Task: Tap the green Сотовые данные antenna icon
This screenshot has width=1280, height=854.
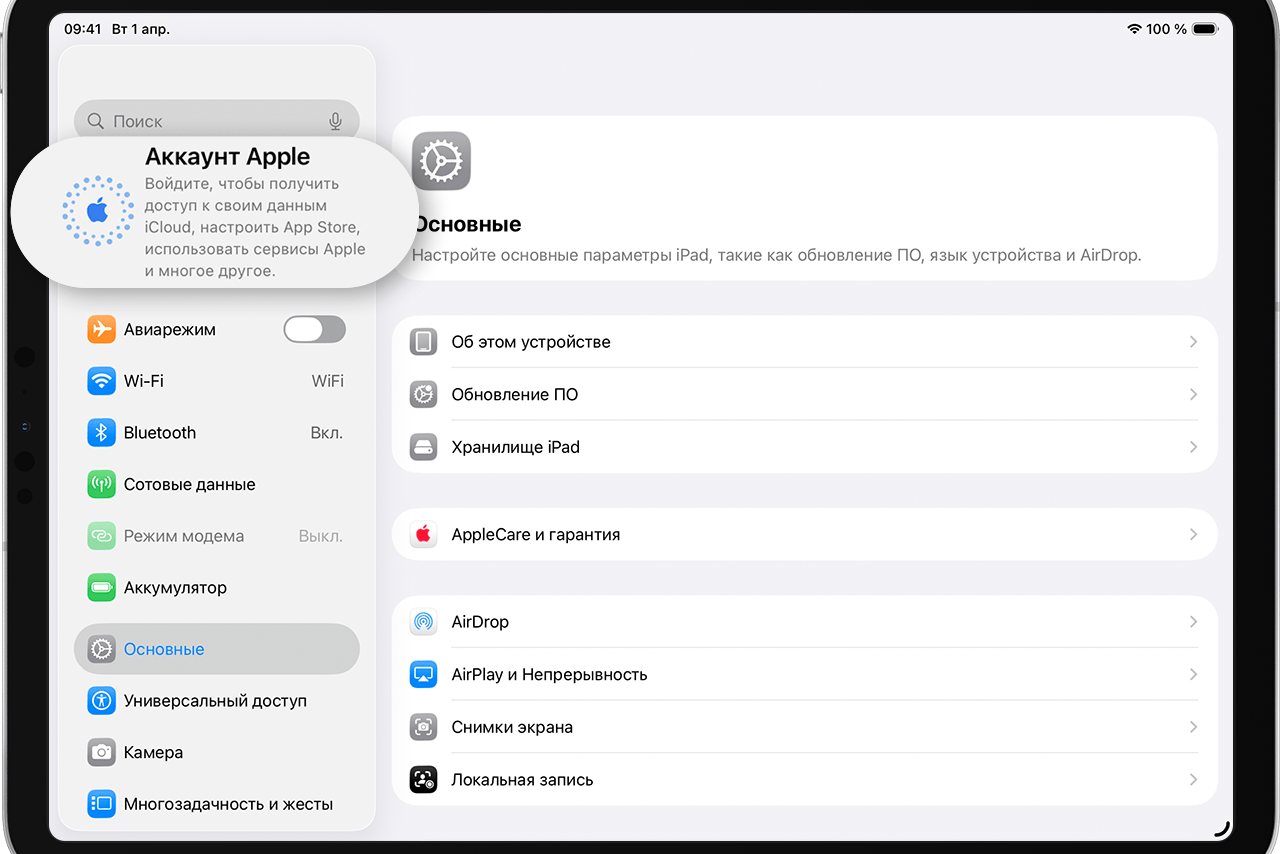Action: click(x=101, y=485)
